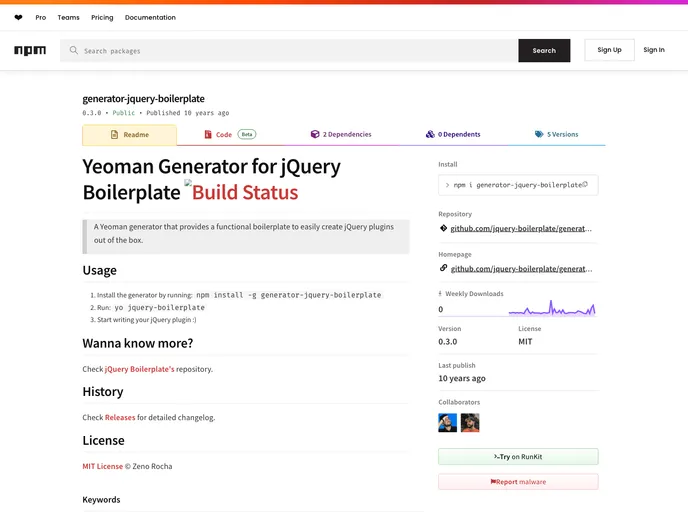Click the Beta badge on Code tab
The image size is (688, 512).
(x=247, y=134)
